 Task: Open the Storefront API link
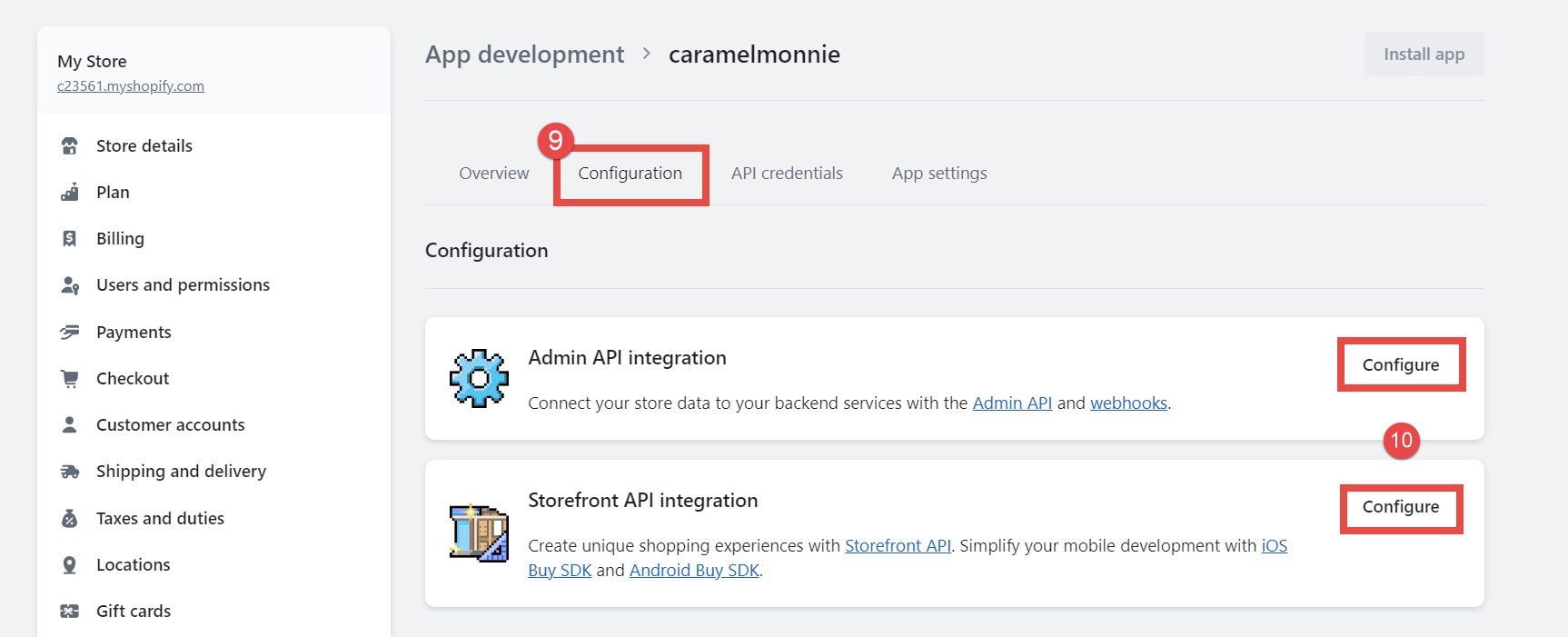pos(898,545)
